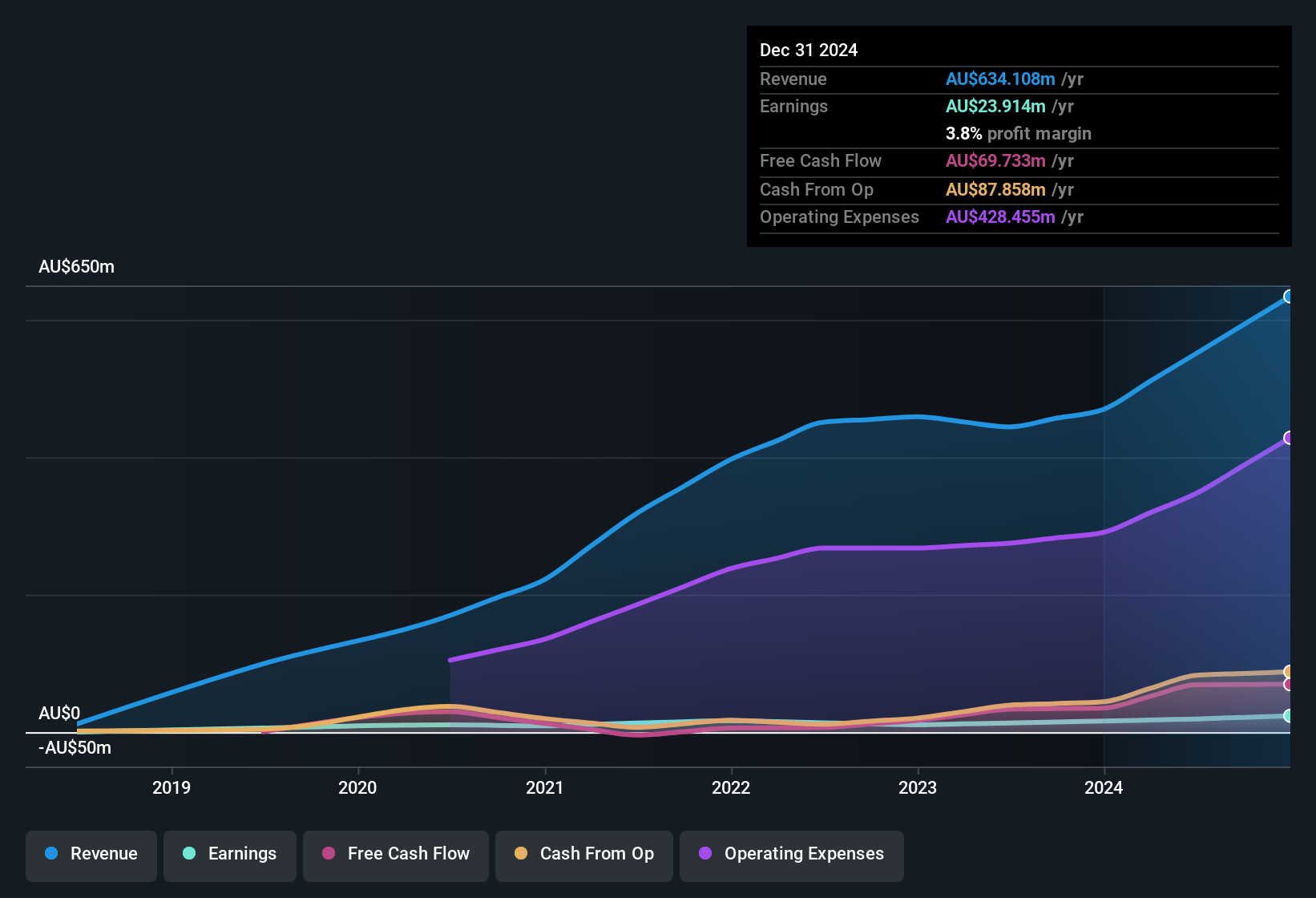Viewport: 1316px width, 898px height.
Task: Click the shaded 2024 forecast region of the chart
Action: point(1194,521)
